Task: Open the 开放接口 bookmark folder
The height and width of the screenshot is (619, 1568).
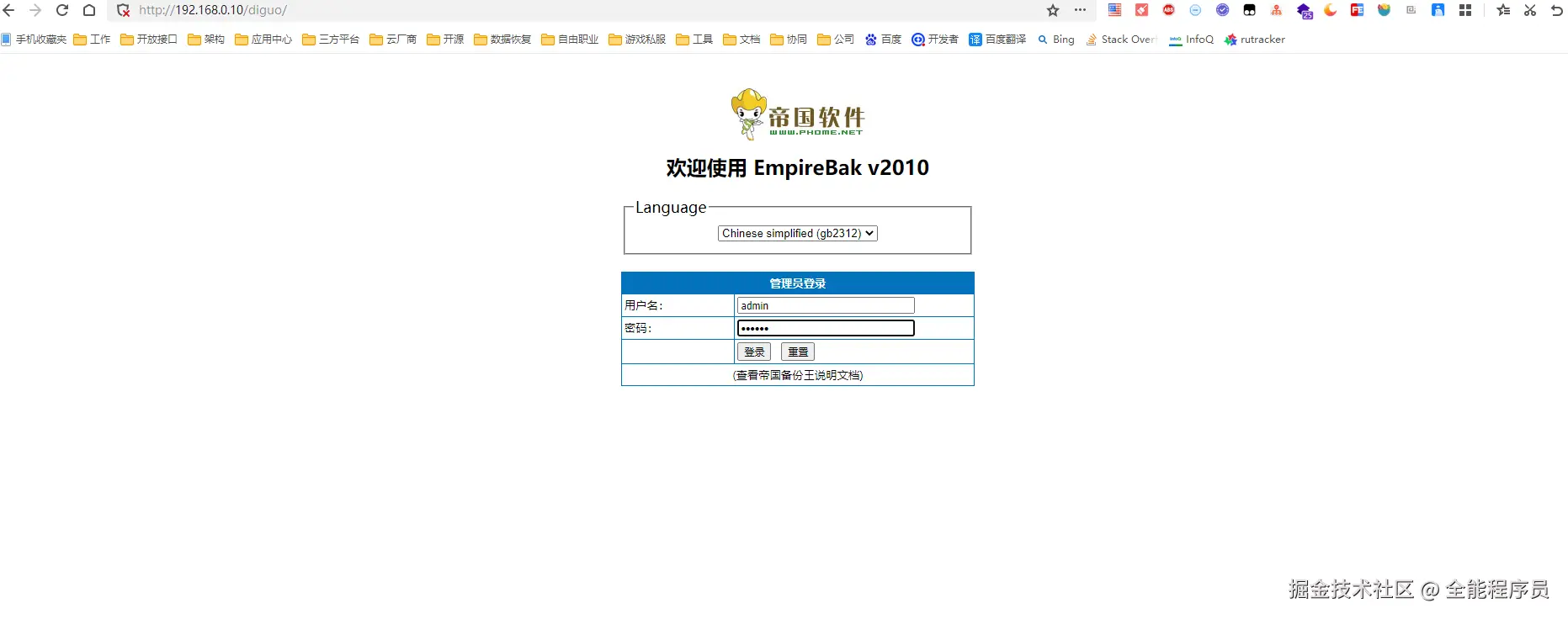Action: coord(149,40)
